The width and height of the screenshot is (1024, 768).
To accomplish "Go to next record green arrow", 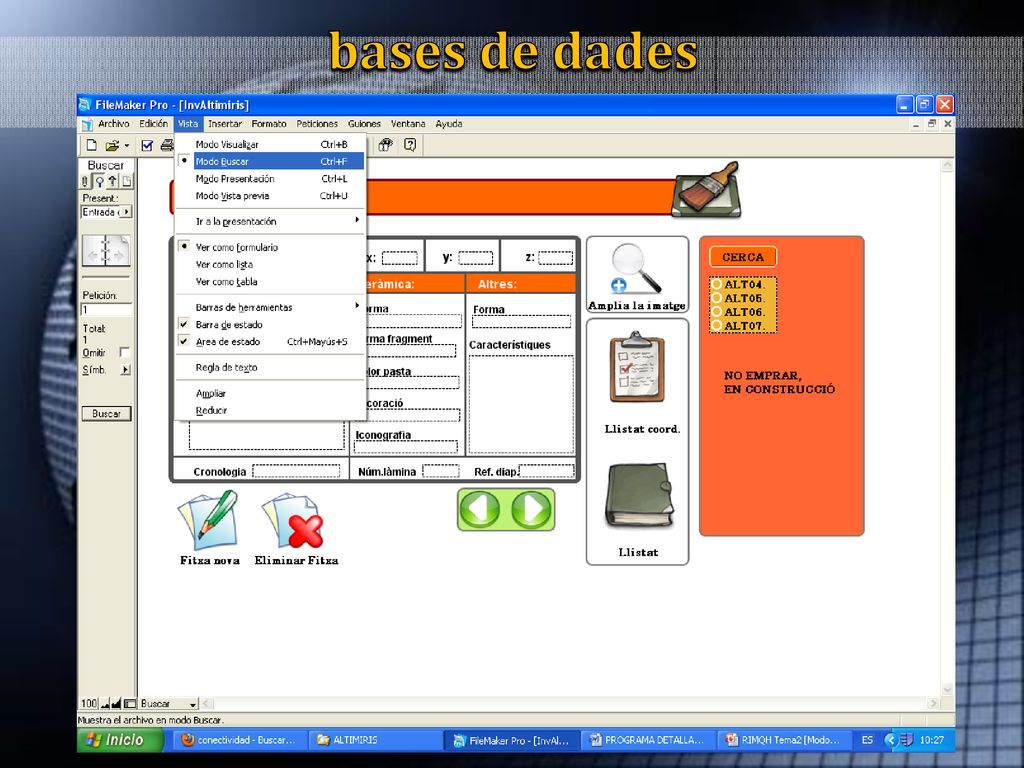I will [x=531, y=509].
